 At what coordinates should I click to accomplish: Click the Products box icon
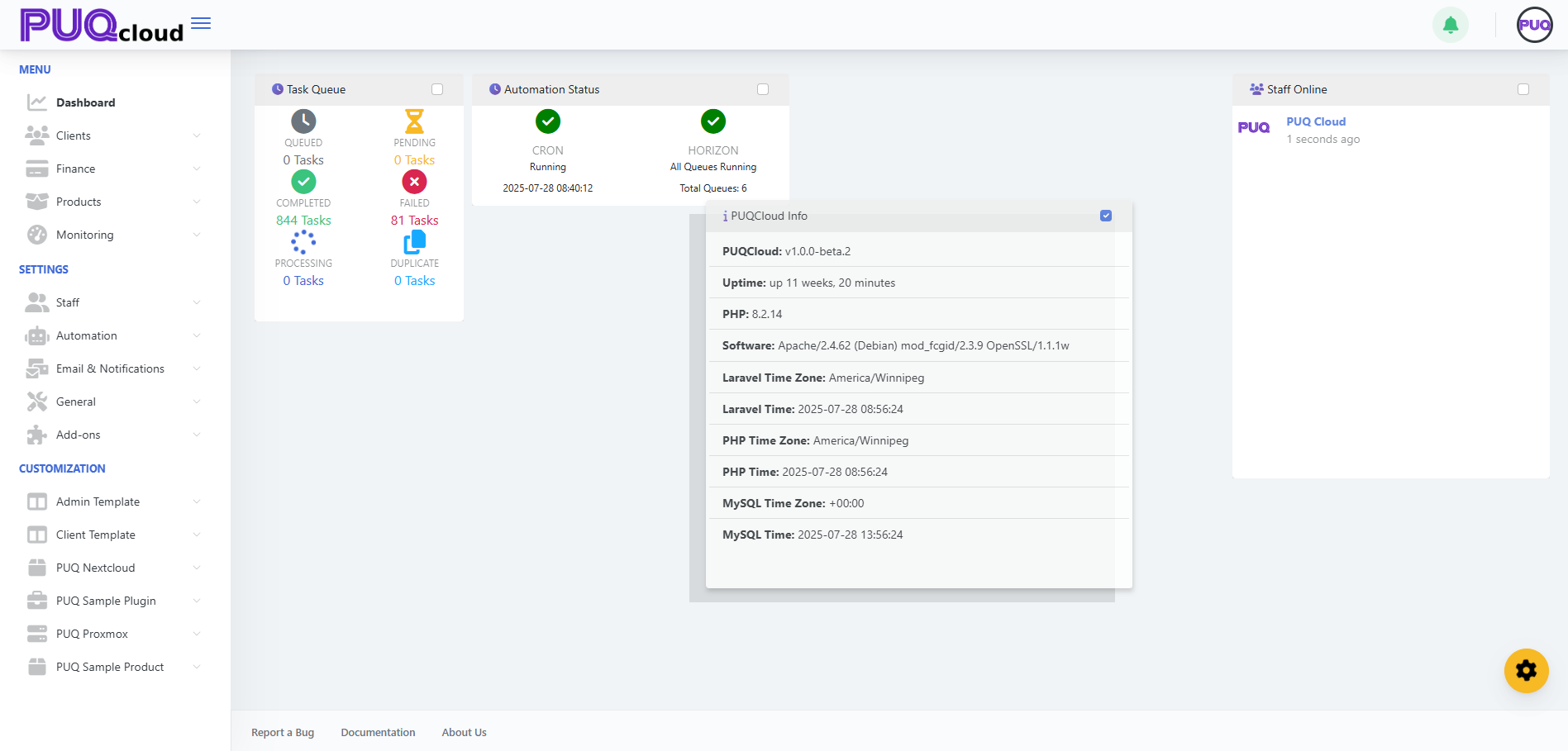tap(37, 202)
